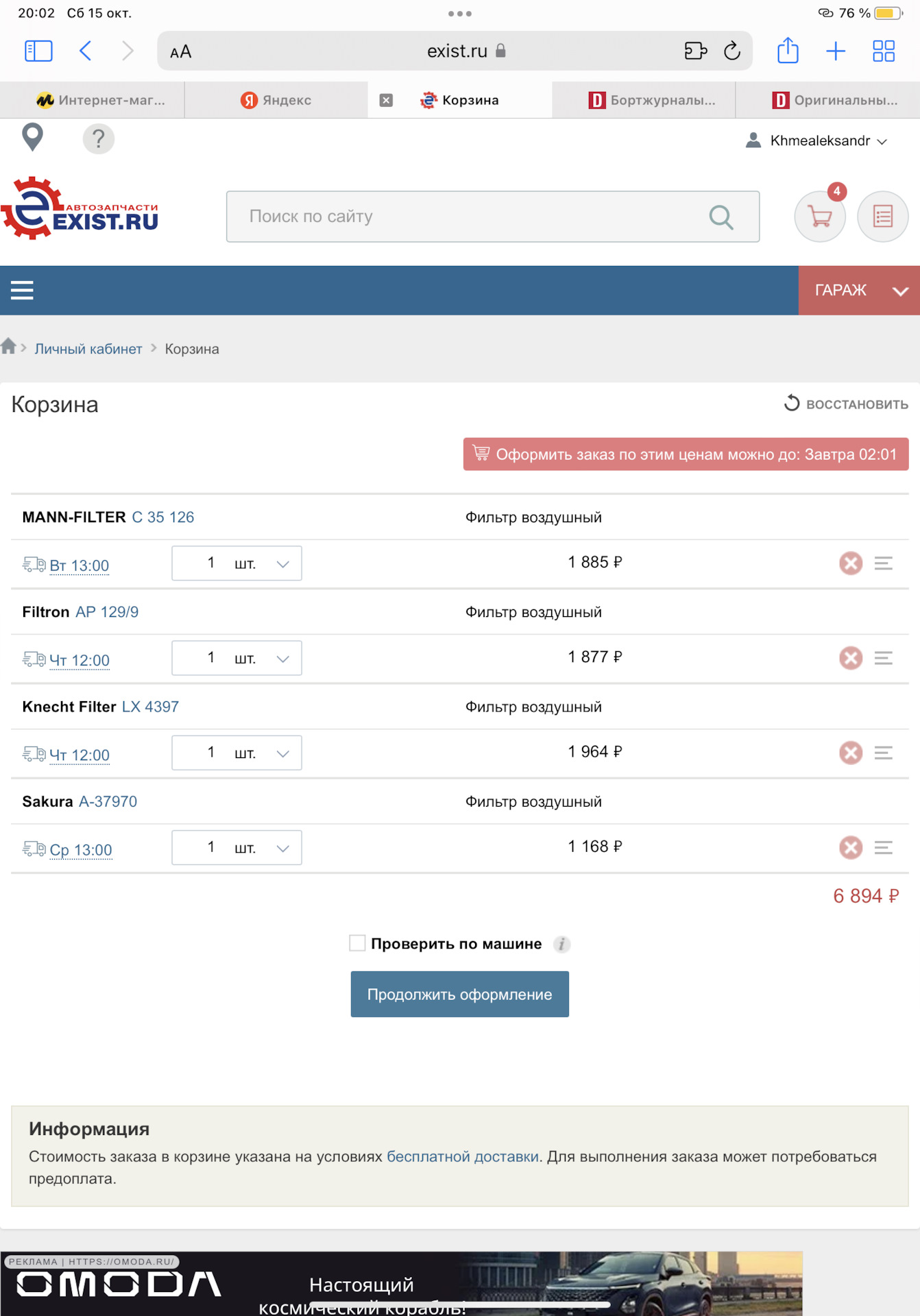920x1316 pixels.
Task: Open the help question mark icon
Action: click(x=99, y=139)
